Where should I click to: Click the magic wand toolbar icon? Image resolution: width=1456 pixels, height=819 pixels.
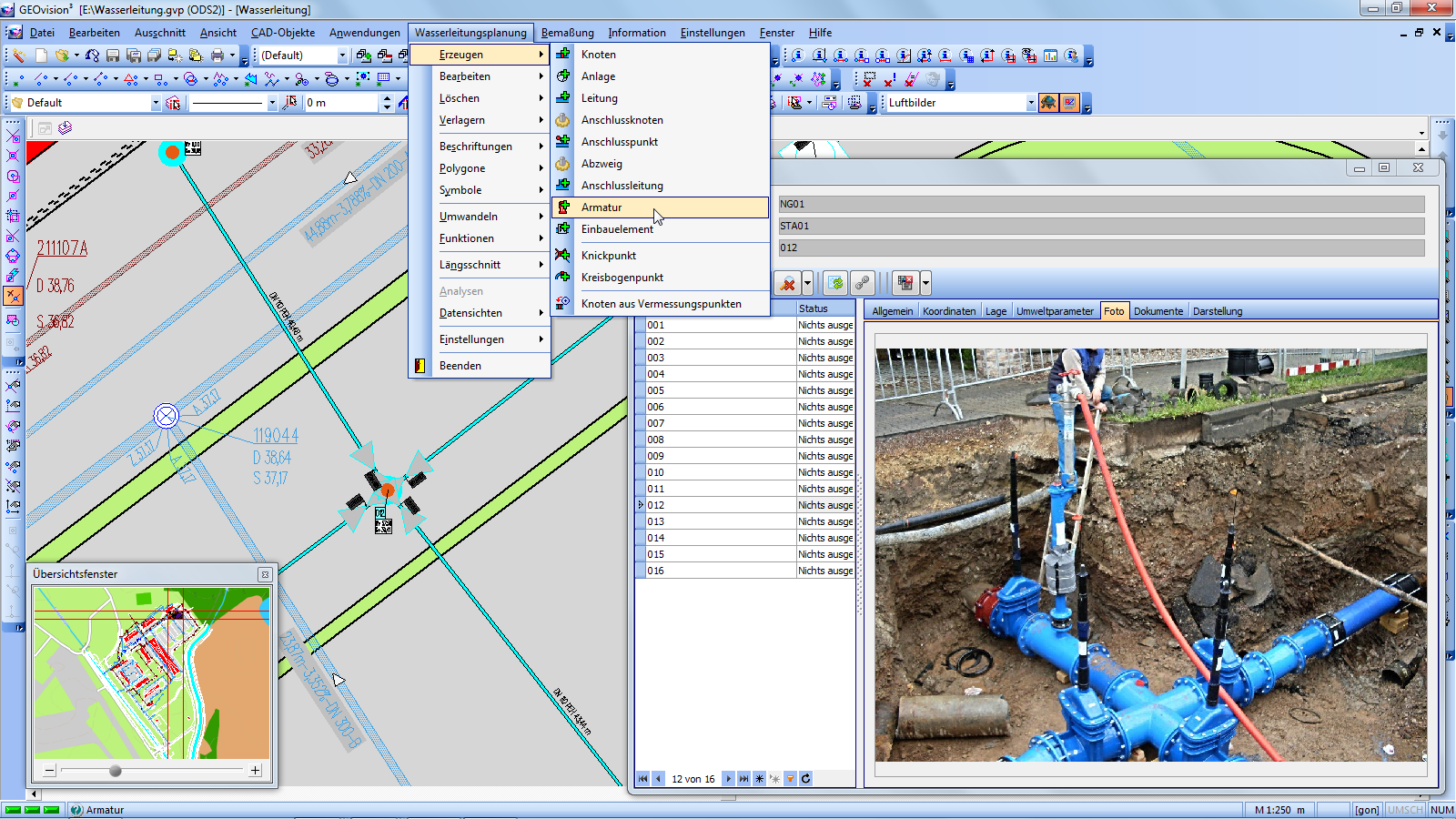(18, 56)
